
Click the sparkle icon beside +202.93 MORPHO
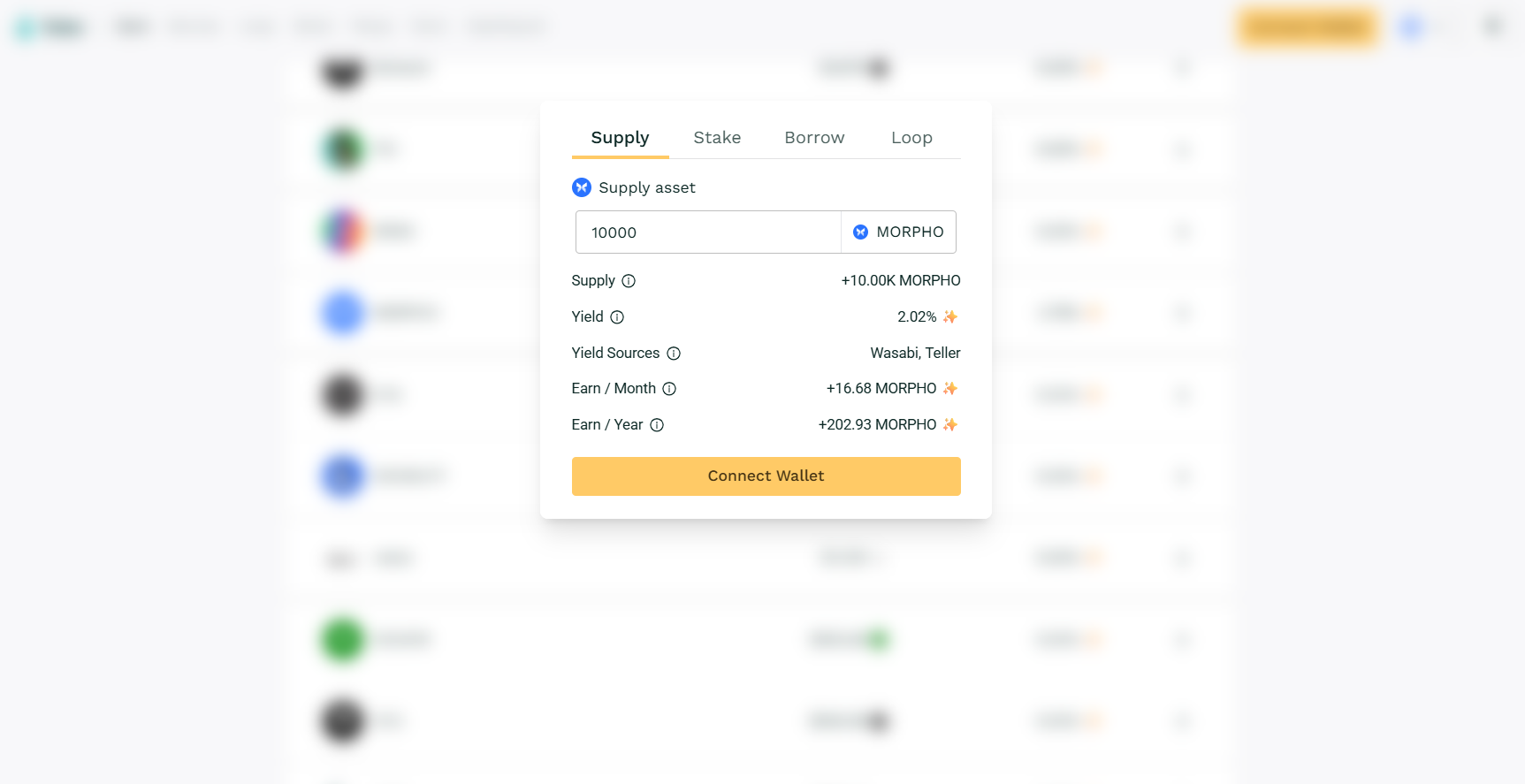(x=950, y=424)
